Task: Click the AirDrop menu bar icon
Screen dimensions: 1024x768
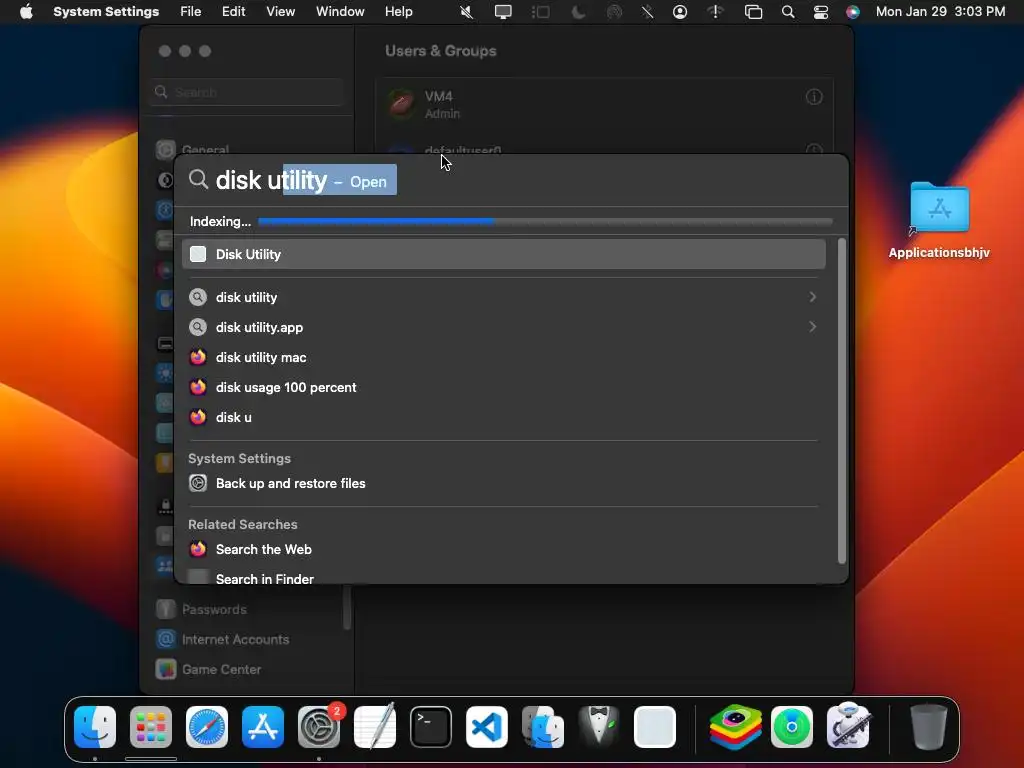Action: tap(614, 12)
